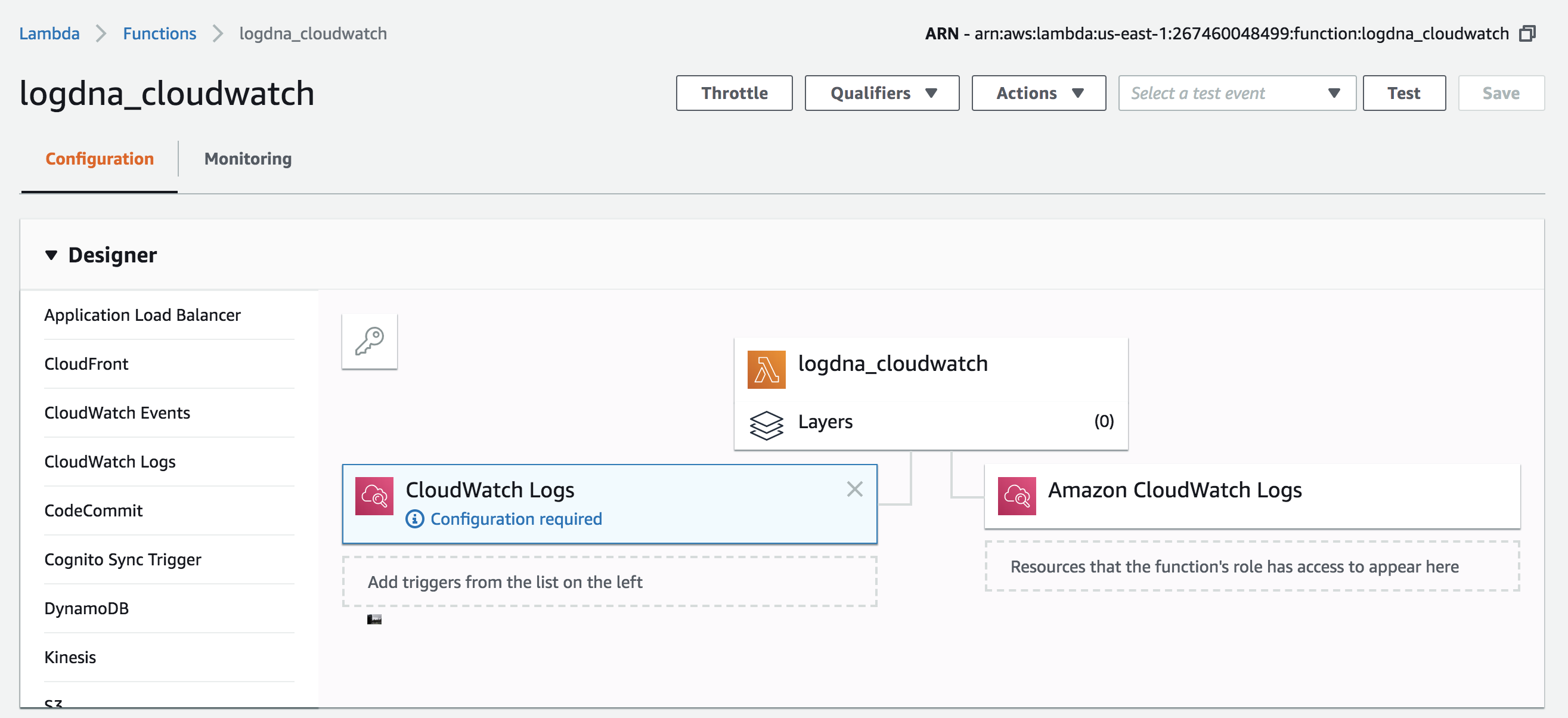The height and width of the screenshot is (718, 1568).
Task: Click the Configuration required info icon
Action: click(x=414, y=519)
